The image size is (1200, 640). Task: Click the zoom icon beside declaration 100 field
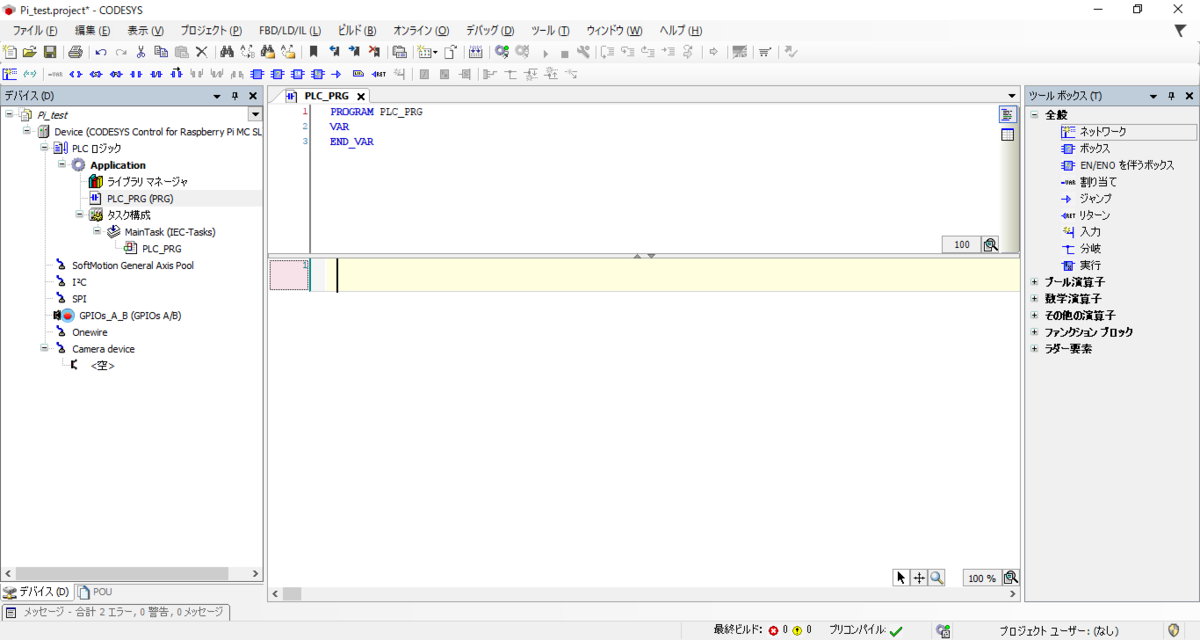(x=990, y=244)
